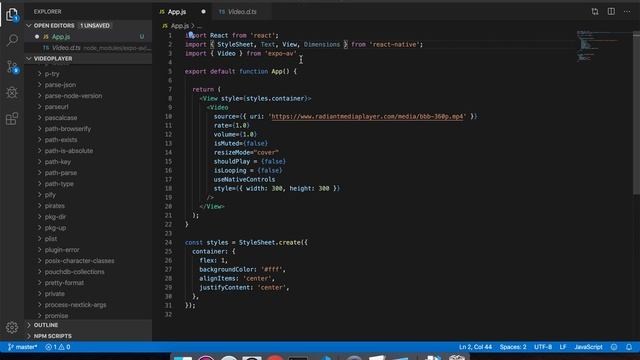Click the master branch indicator
The width and height of the screenshot is (640, 360).
click(x=22, y=347)
